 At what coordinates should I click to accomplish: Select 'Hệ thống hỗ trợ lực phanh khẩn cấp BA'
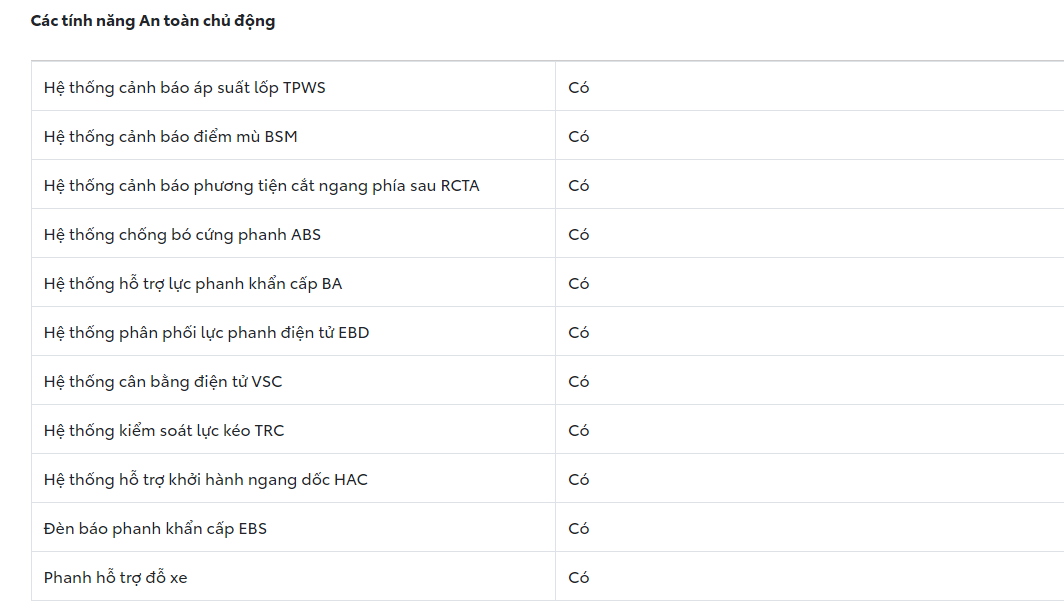click(193, 283)
